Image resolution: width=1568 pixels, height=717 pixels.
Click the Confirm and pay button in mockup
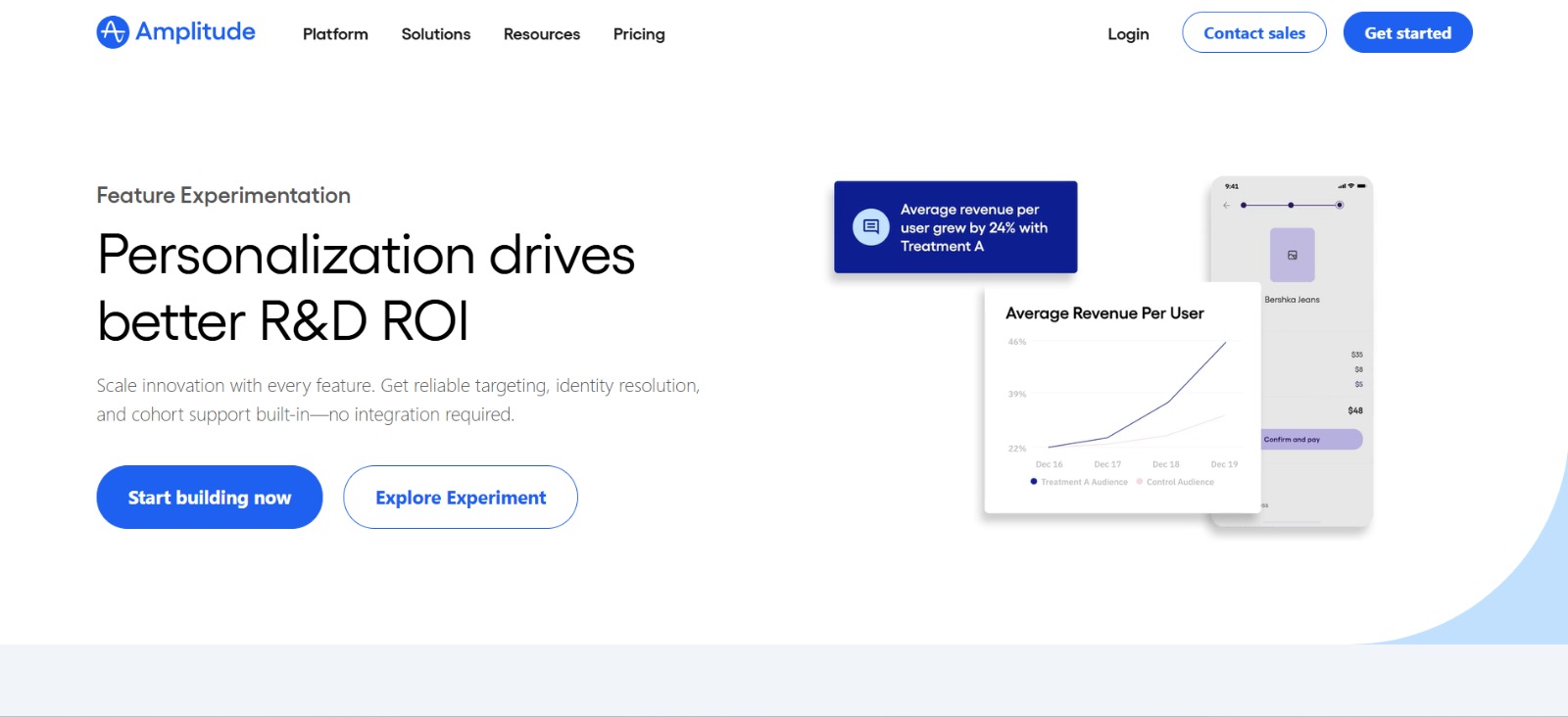(1311, 439)
